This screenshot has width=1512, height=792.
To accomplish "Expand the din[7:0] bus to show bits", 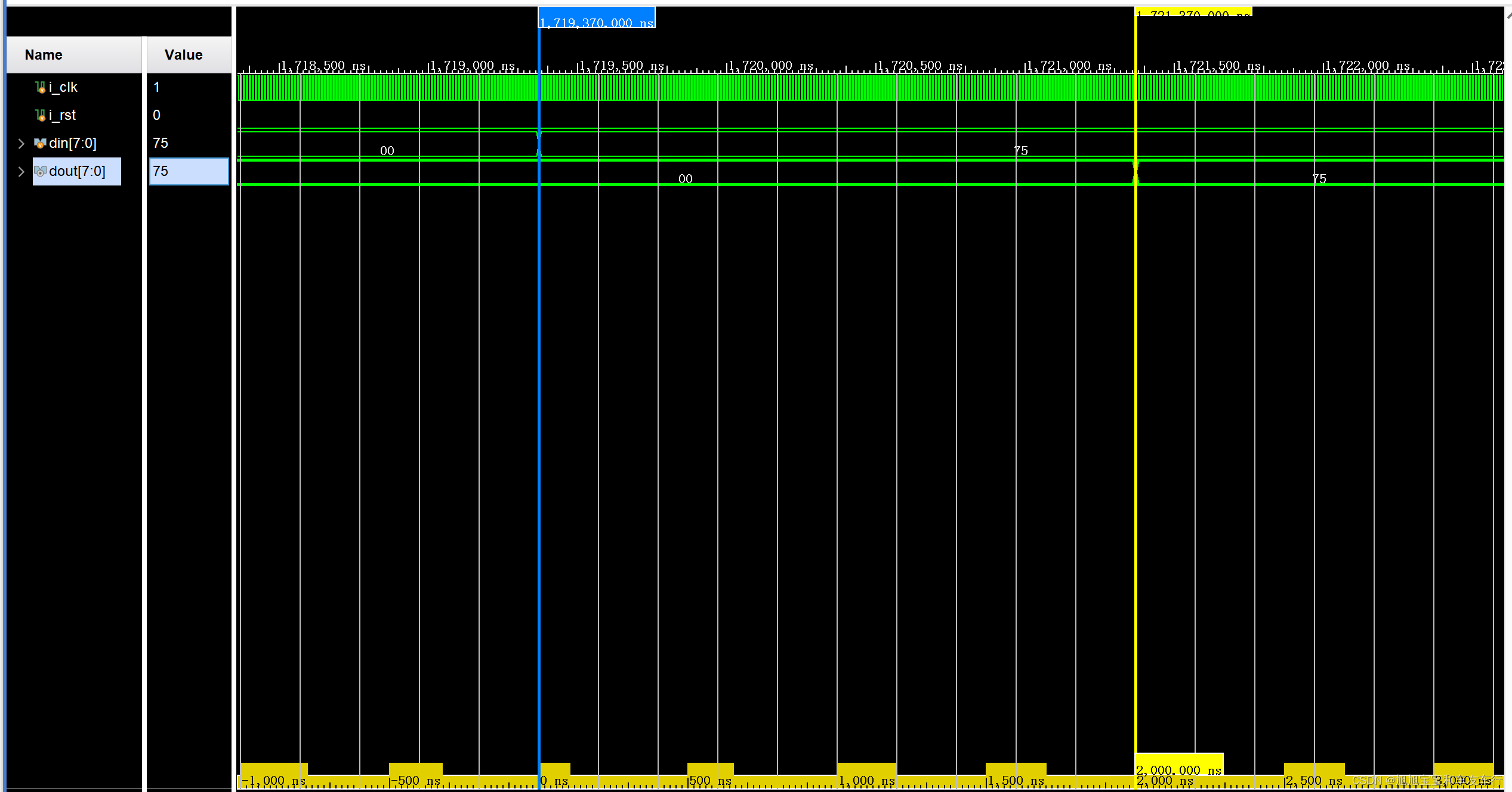I will 21,143.
